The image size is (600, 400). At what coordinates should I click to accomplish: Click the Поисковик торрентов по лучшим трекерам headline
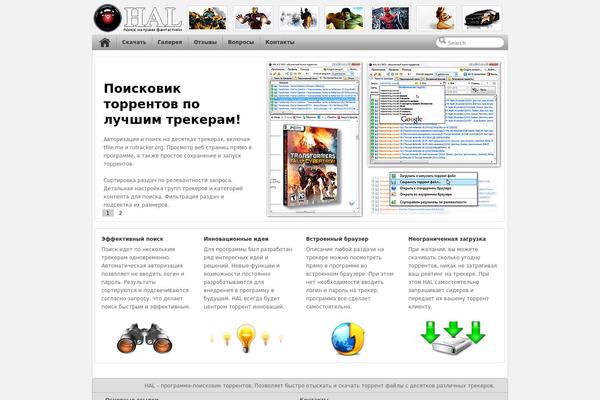(x=172, y=104)
